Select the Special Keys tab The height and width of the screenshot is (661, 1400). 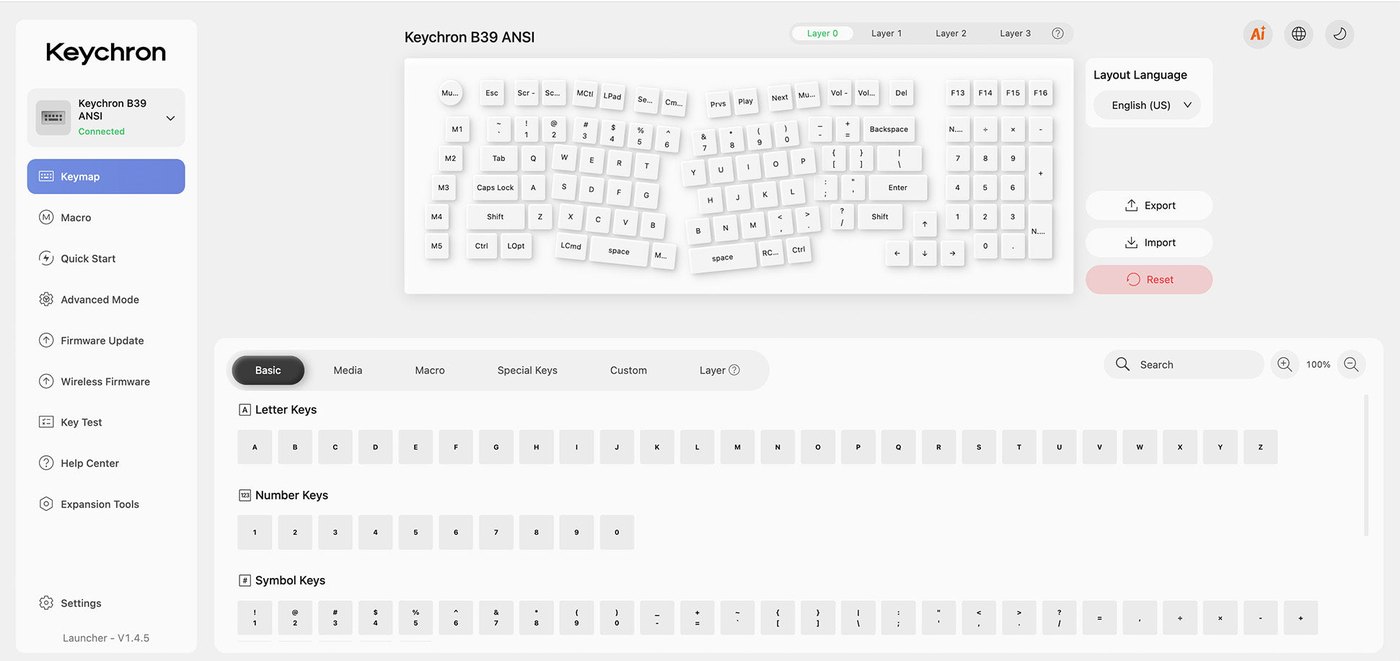pyautogui.click(x=527, y=370)
